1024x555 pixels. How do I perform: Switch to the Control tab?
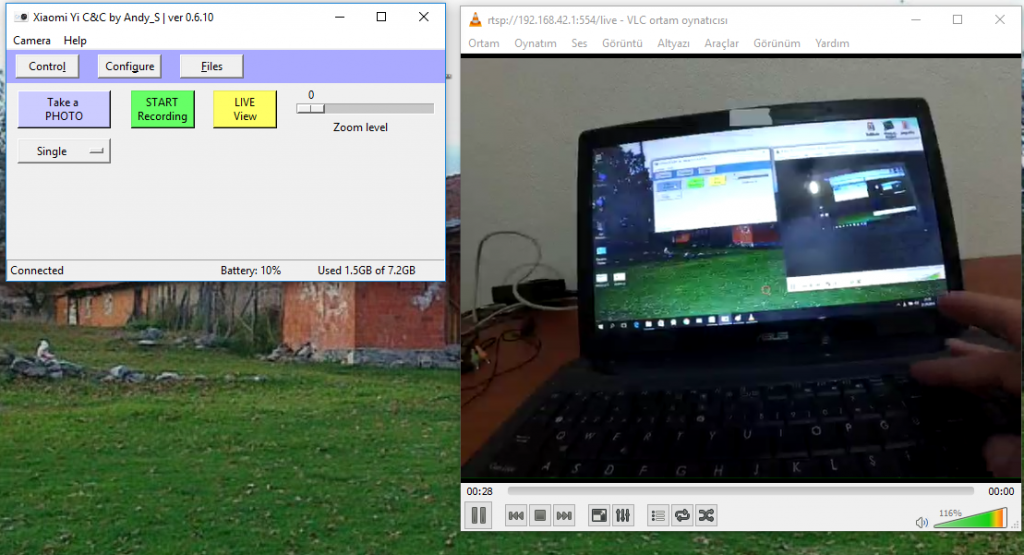[47, 66]
